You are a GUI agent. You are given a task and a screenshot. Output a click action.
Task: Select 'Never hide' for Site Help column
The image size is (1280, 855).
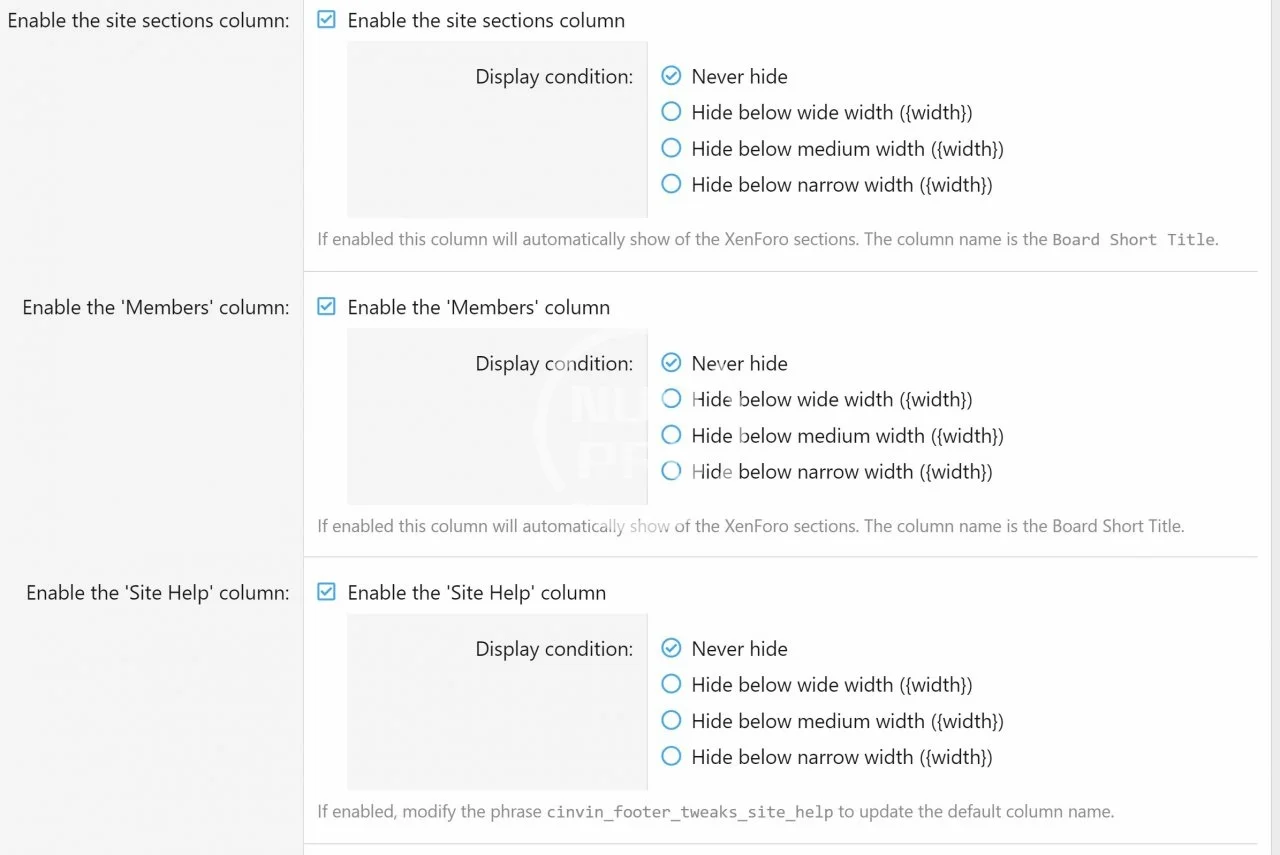click(671, 648)
